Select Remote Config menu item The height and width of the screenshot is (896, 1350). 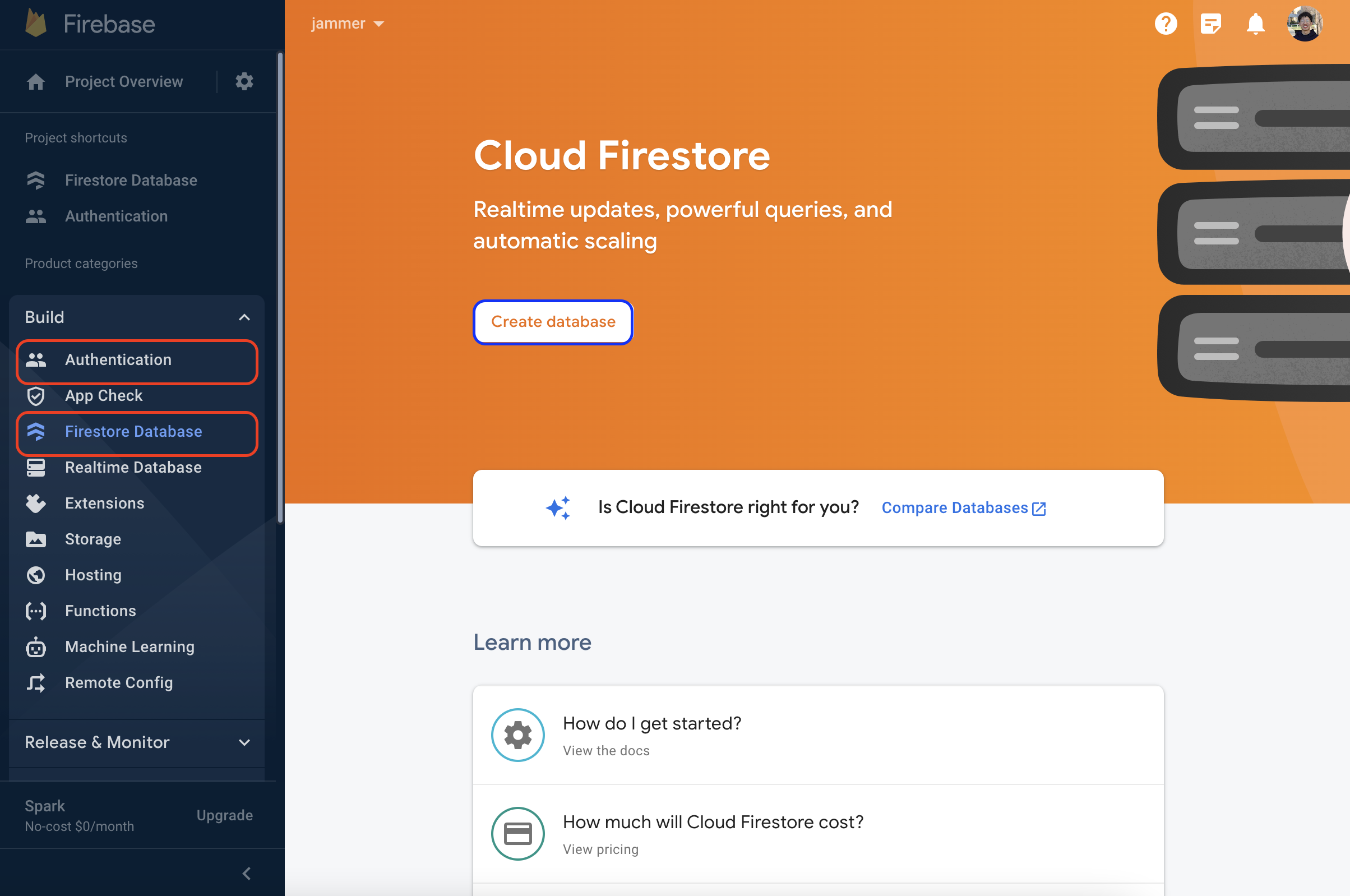(137, 682)
